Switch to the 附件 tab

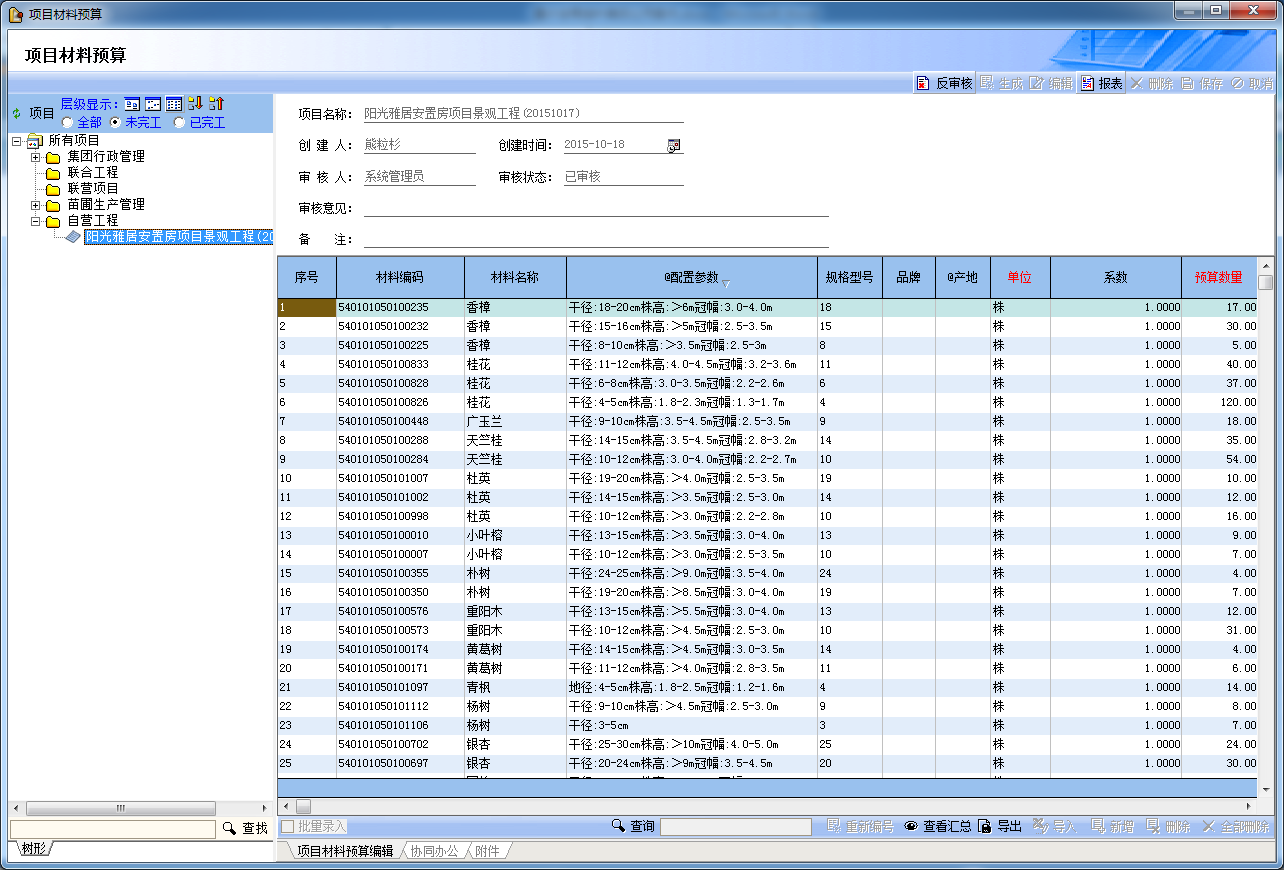pyautogui.click(x=487, y=851)
